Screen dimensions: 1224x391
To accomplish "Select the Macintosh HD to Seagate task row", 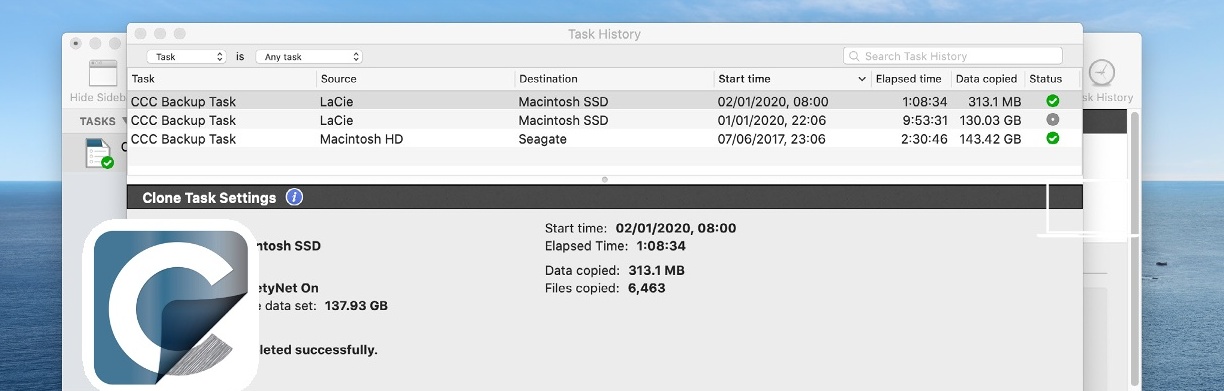I will coord(604,139).
